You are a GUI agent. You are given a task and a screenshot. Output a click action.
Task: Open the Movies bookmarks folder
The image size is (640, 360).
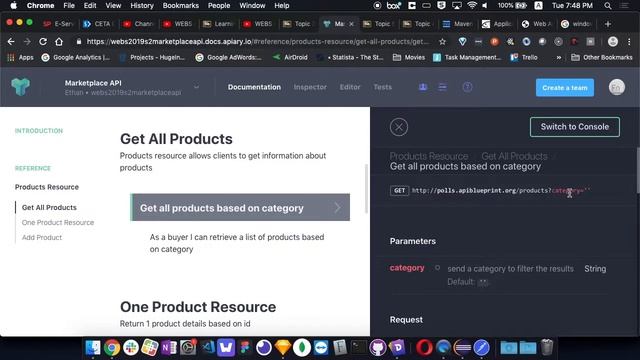[409, 58]
